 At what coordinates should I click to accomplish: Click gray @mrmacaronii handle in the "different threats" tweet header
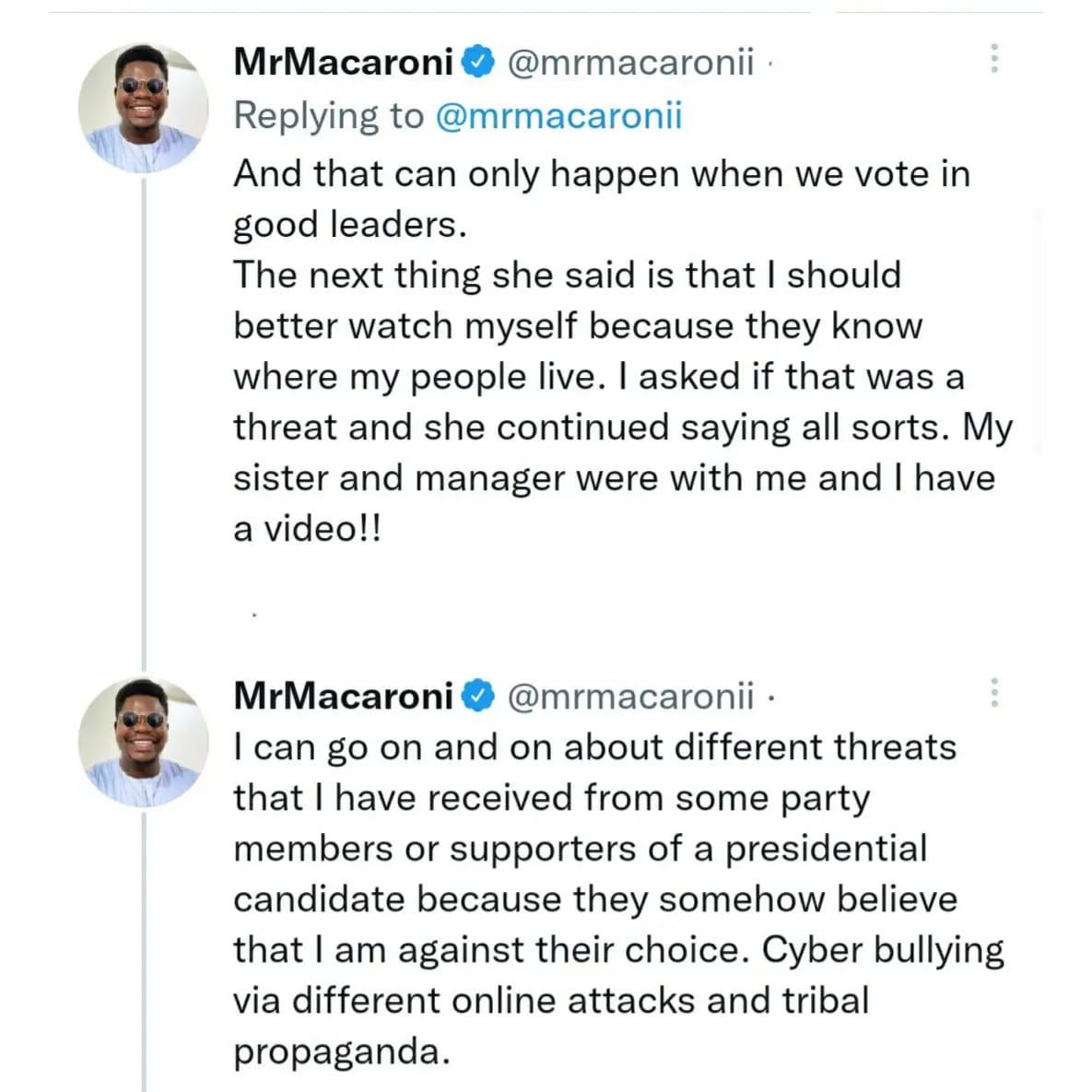pyautogui.click(x=630, y=696)
